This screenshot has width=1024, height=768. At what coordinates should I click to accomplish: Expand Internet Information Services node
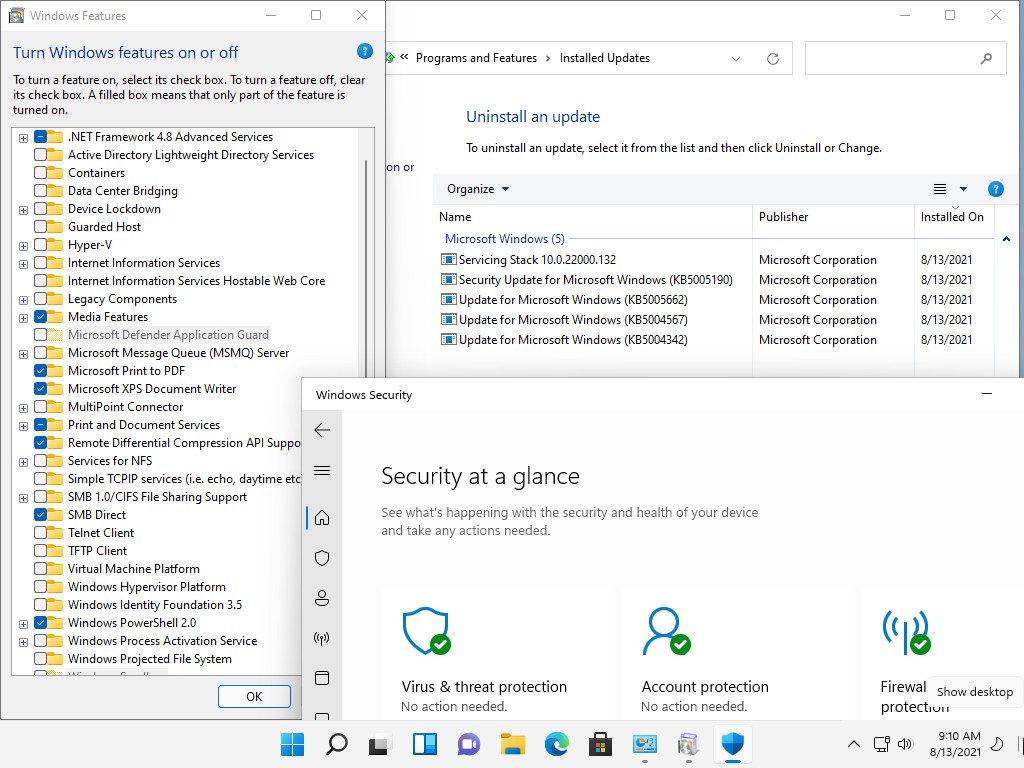pyautogui.click(x=24, y=264)
